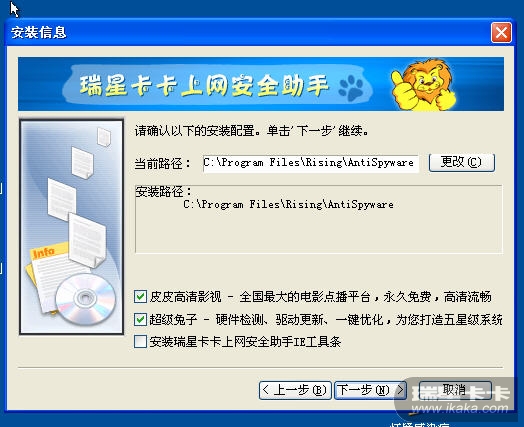Click the 更改(C) button to change path
Image resolution: width=524 pixels, height=427 pixels.
point(462,162)
